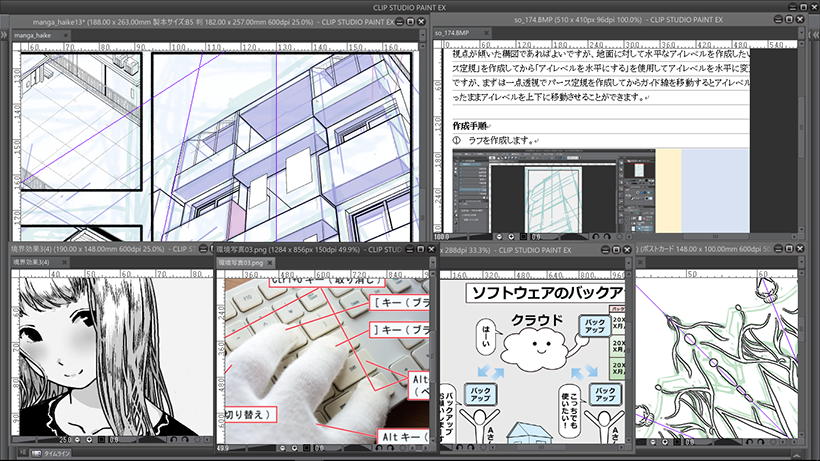The height and width of the screenshot is (461, 820).
Task: Fit 境界効果3(4) canvas to window
Action: [101, 440]
